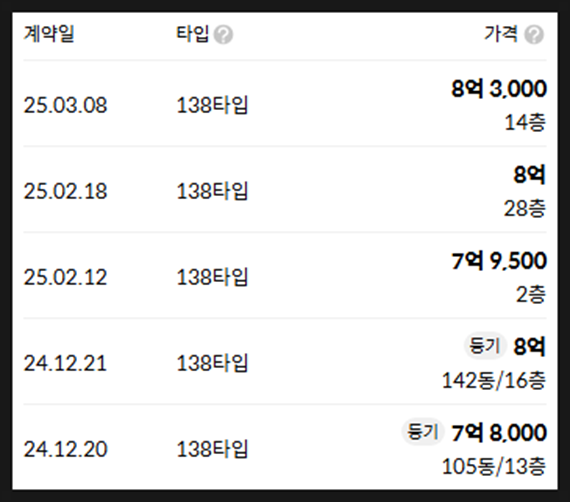Open the 25.02.18 transaction row
The width and height of the screenshot is (570, 502).
pyautogui.click(x=285, y=189)
